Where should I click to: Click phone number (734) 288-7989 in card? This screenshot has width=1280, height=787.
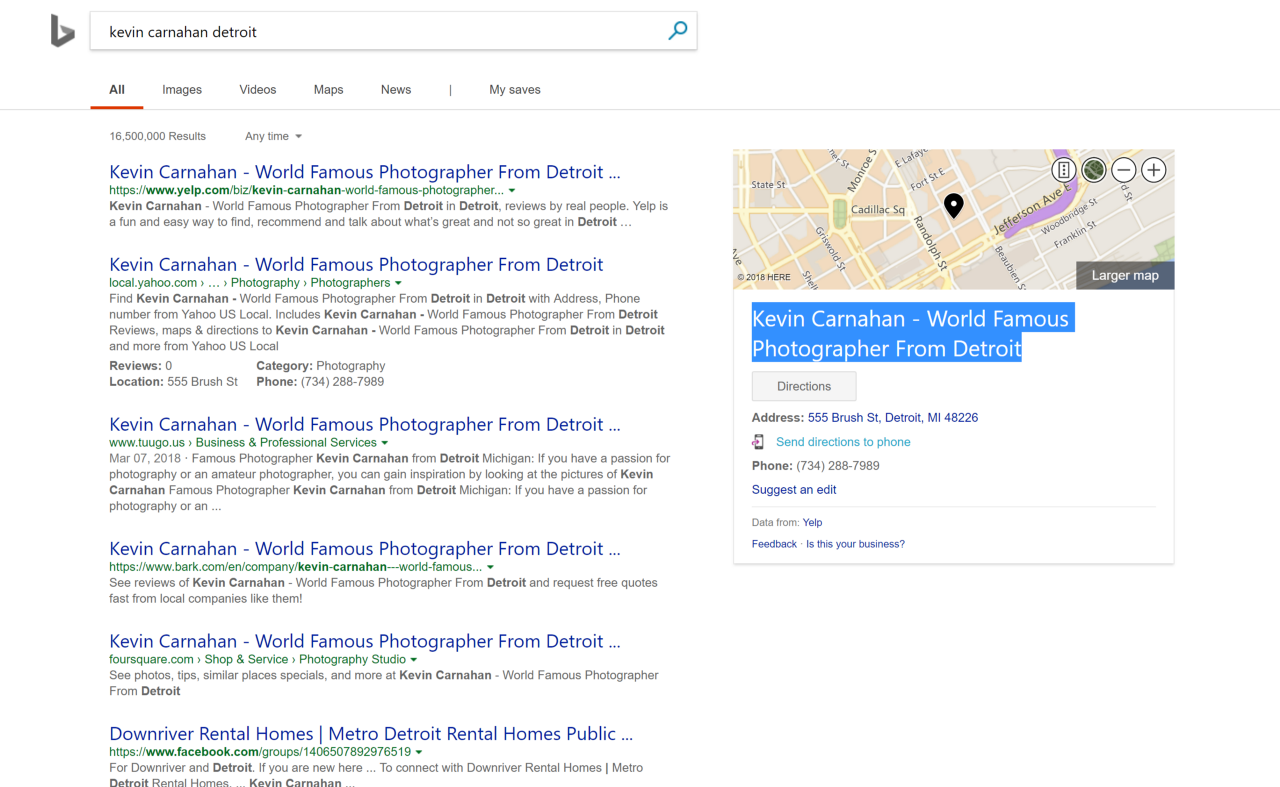pyautogui.click(x=838, y=466)
